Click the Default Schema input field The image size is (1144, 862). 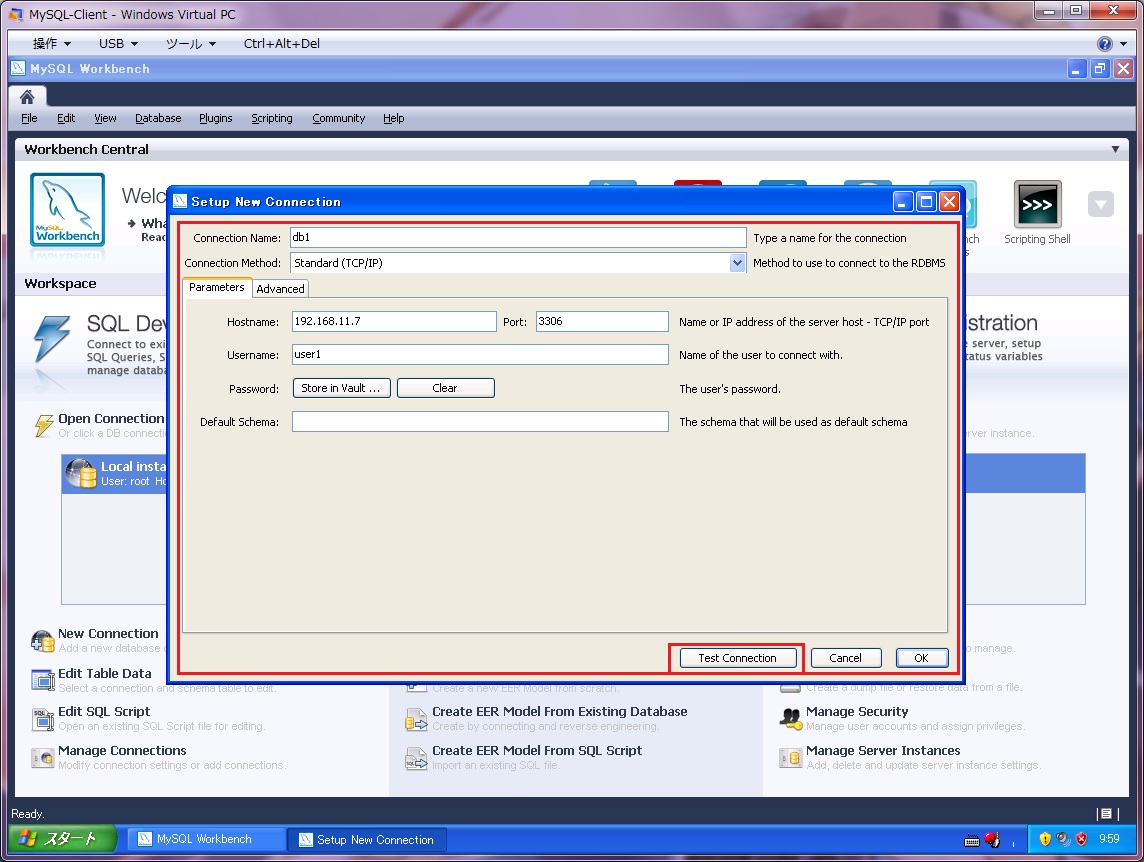tap(480, 421)
